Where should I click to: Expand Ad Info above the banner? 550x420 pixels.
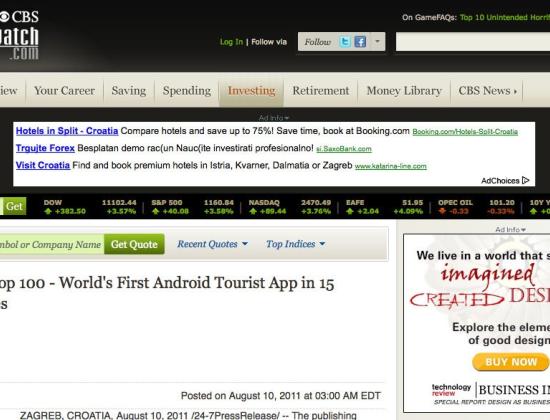(274, 118)
